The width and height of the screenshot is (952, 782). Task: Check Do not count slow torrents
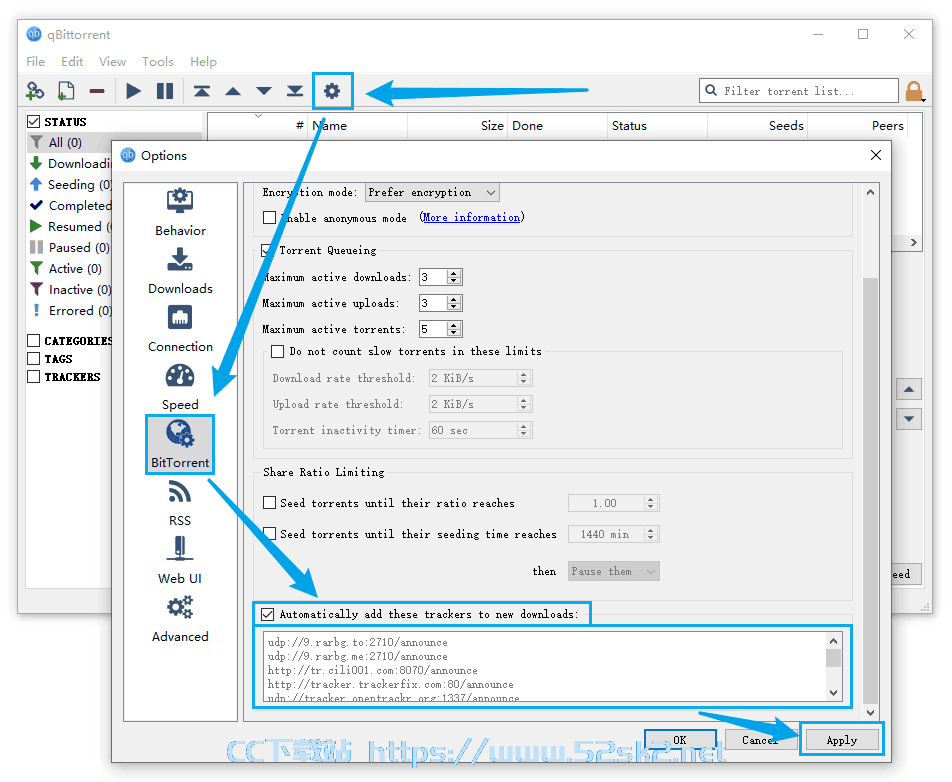277,352
